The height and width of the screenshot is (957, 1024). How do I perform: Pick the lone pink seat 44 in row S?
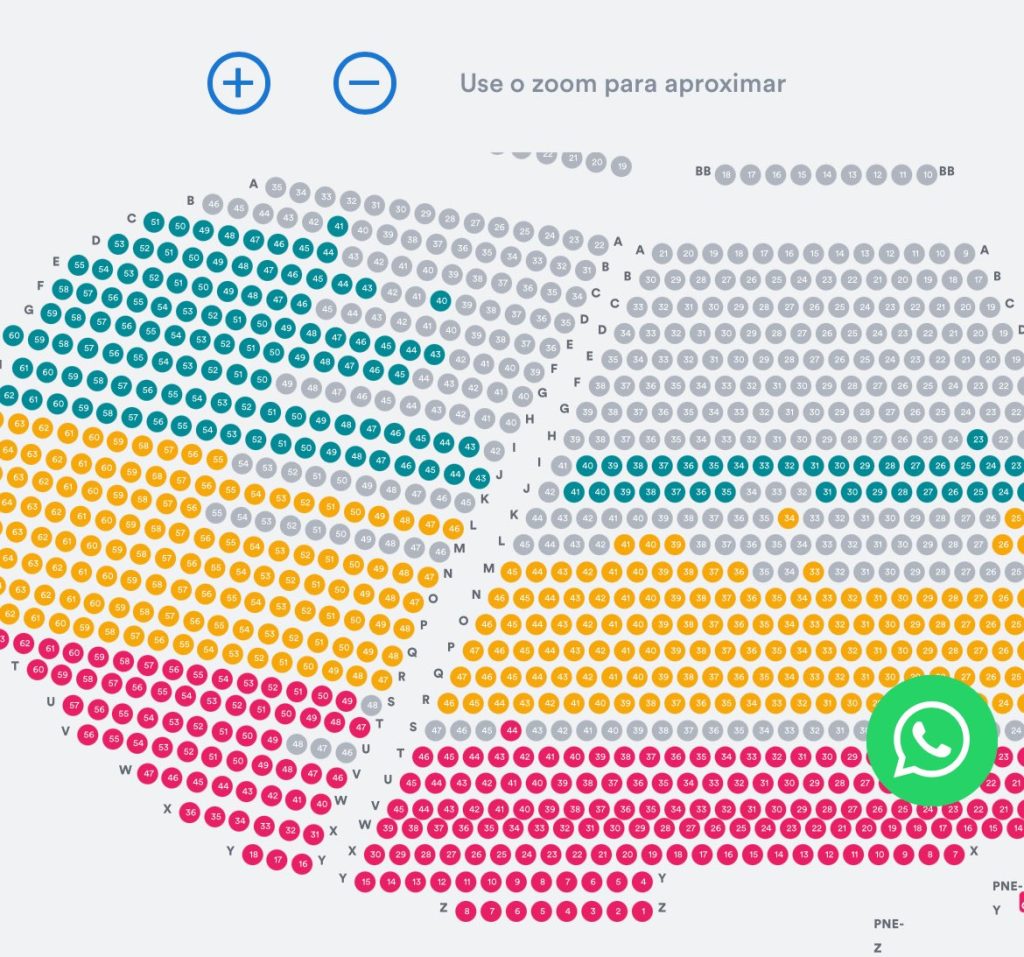pyautogui.click(x=510, y=730)
